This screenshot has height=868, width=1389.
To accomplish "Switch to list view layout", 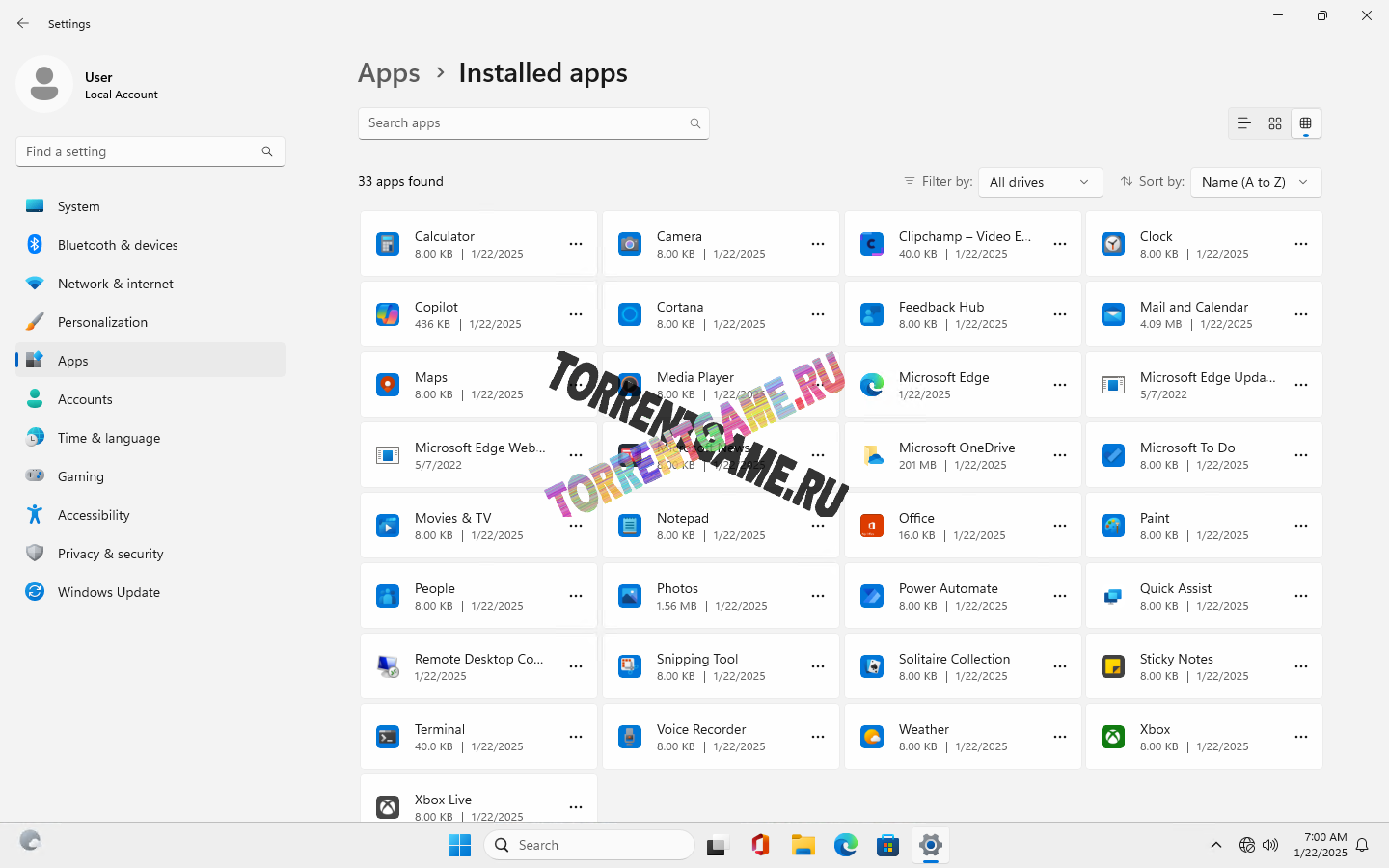I will click(1244, 123).
